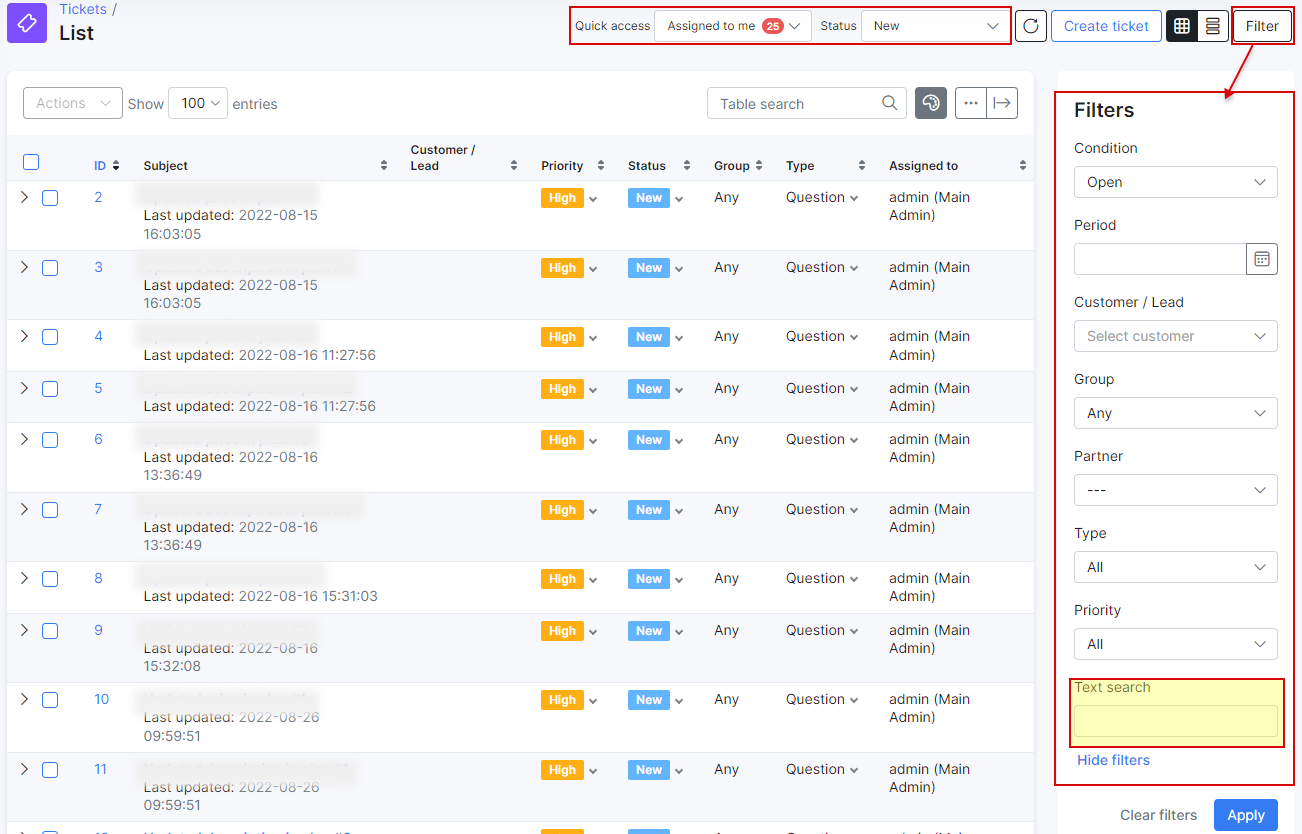Open the Assigned to me quick access menu
Image resolution: width=1302 pixels, height=834 pixels.
[x=732, y=26]
